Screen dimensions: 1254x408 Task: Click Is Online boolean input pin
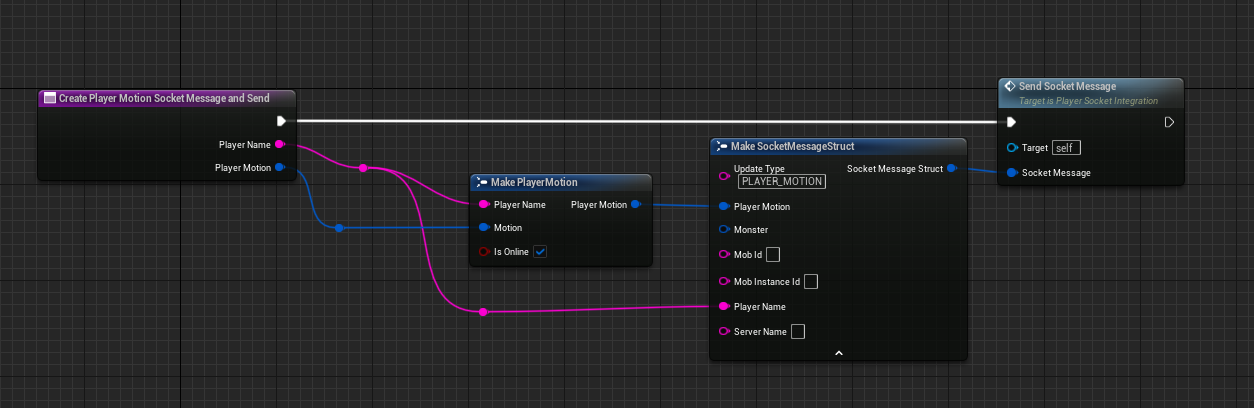coord(484,252)
